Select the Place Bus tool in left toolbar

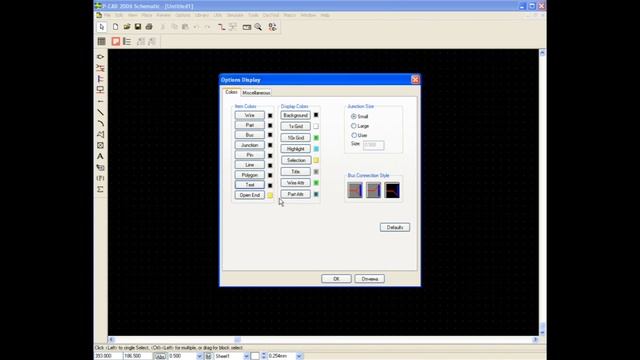(100, 79)
